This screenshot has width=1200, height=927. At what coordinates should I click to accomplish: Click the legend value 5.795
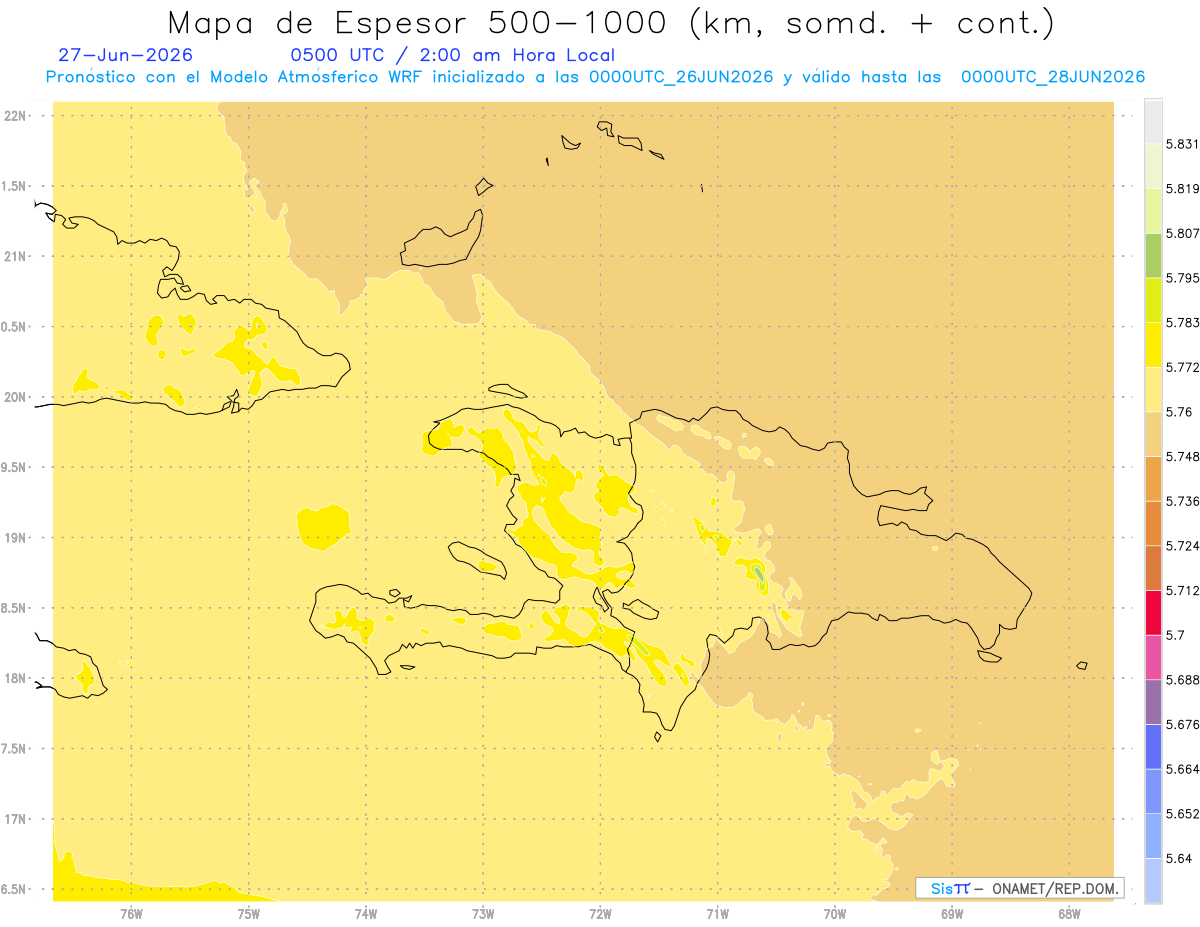1182,278
